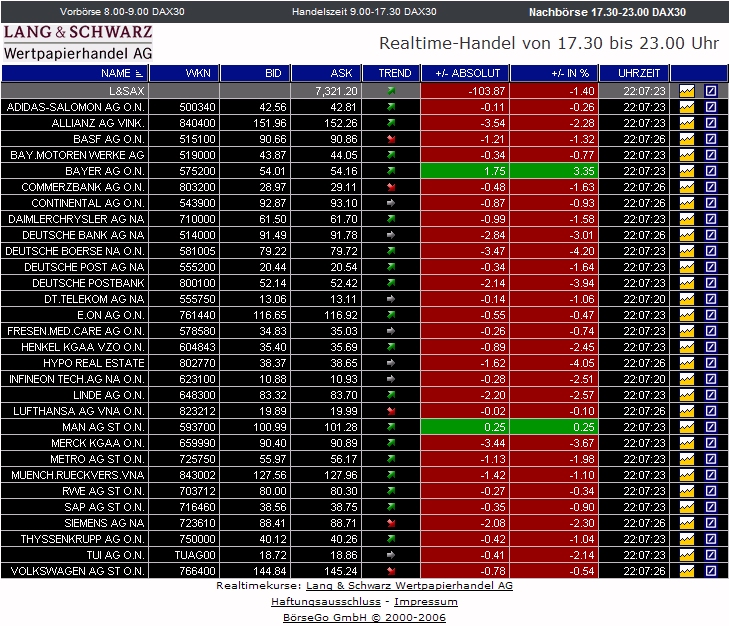Screen dimensions: 729x626
Task: Open chart icon for BAYER AG row
Action: [687, 171]
